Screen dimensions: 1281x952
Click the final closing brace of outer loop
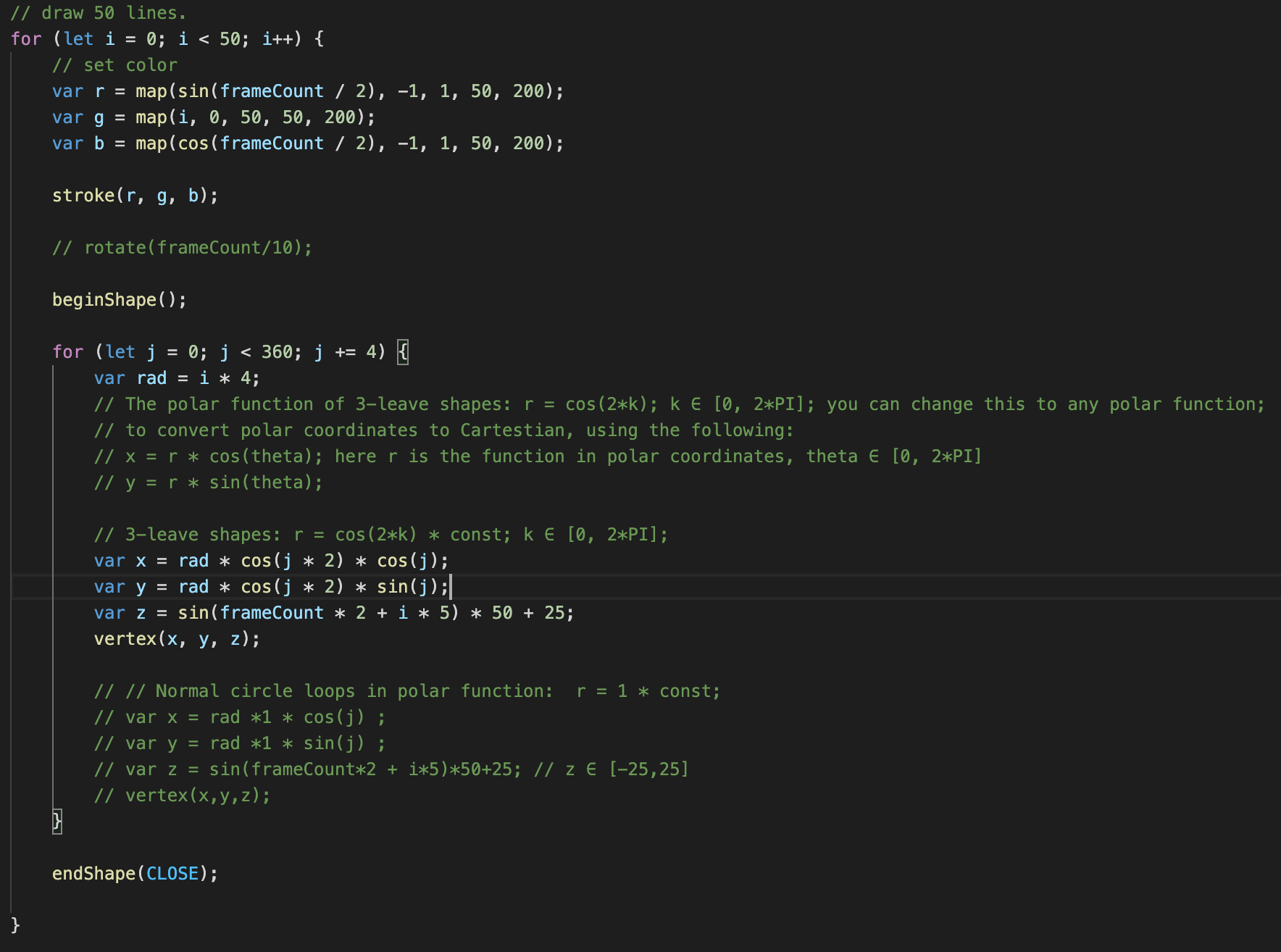point(15,925)
